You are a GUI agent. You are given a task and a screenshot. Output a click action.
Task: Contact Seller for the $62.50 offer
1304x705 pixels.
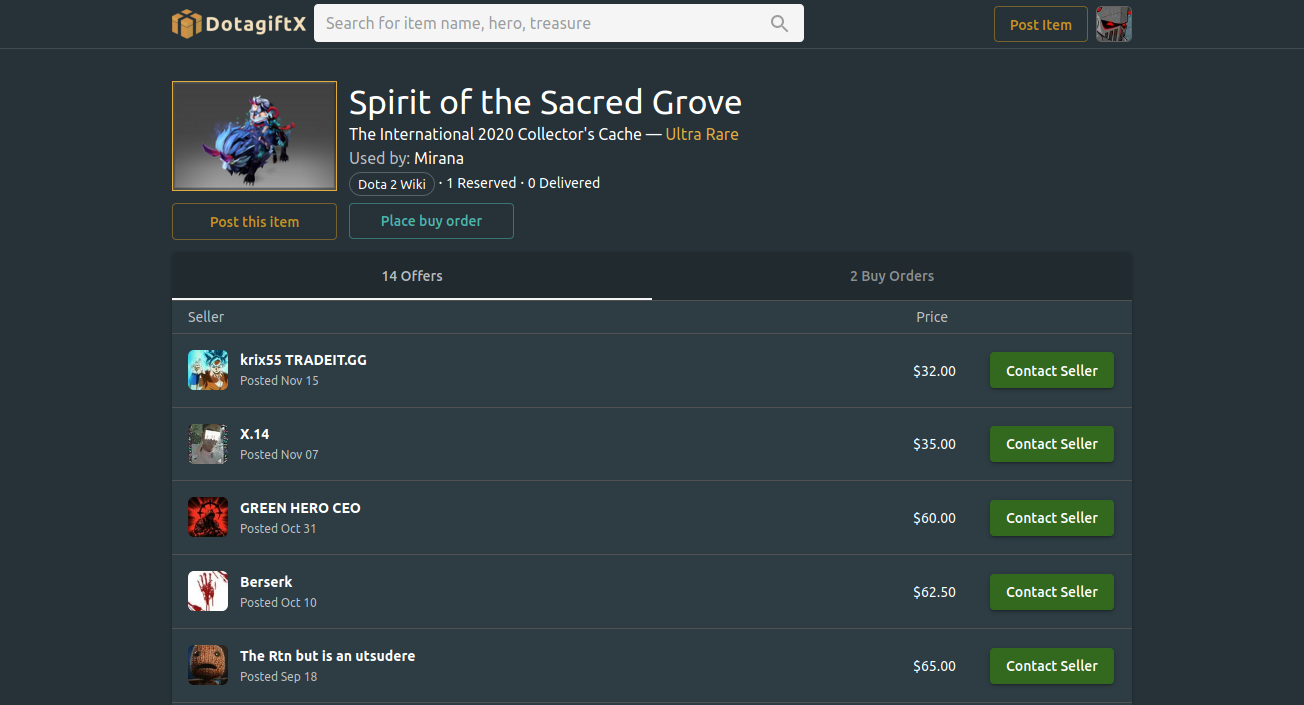pos(1051,592)
